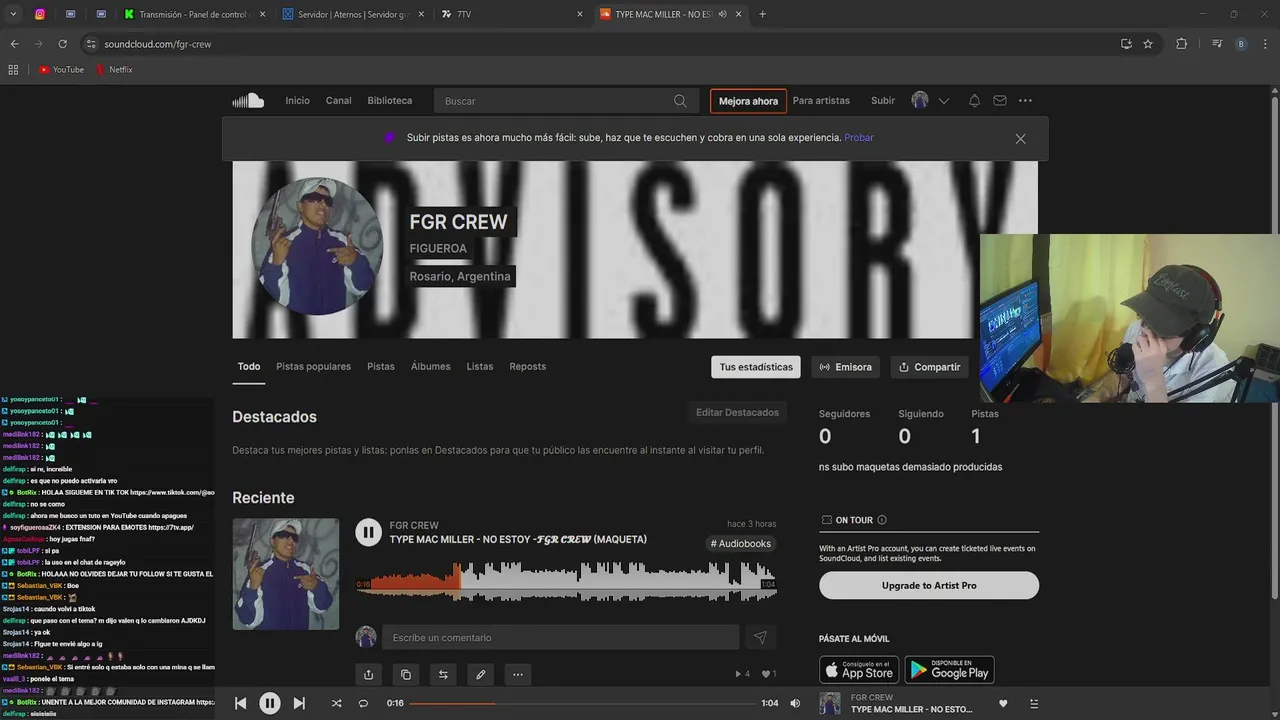Image resolution: width=1280 pixels, height=720 pixels.
Task: Click the now-playing thumbnail in the player bar
Action: pos(830,704)
